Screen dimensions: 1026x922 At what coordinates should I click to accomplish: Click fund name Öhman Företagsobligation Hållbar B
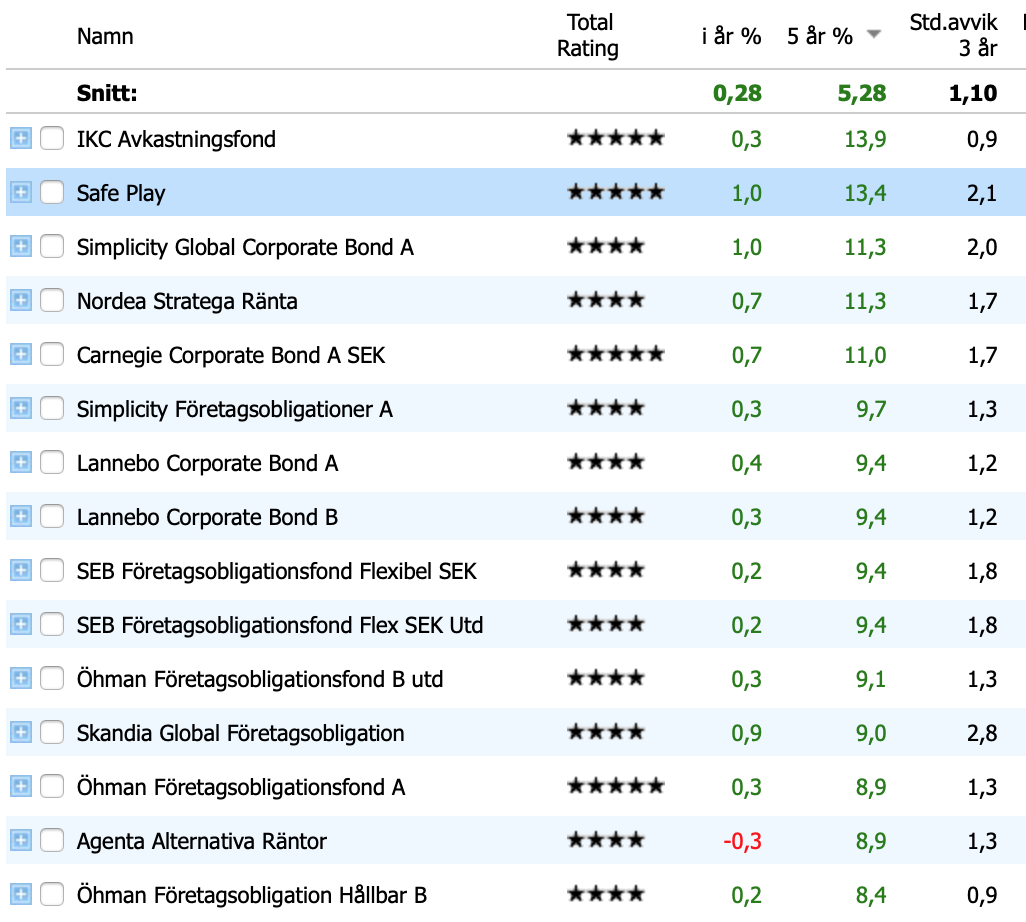pos(252,895)
